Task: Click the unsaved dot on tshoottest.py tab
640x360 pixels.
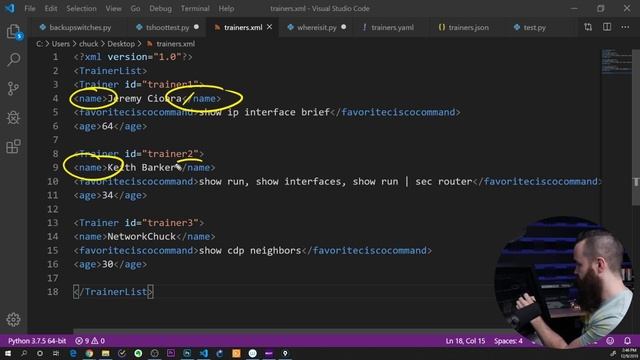Action: click(x=196, y=27)
